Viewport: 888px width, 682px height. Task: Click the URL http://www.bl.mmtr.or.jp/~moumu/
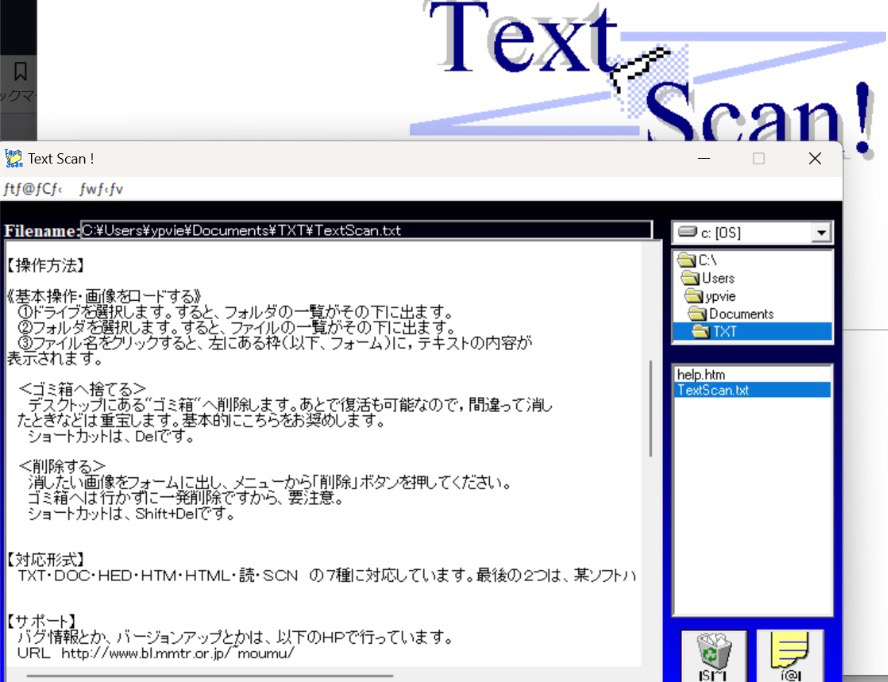pyautogui.click(x=178, y=653)
